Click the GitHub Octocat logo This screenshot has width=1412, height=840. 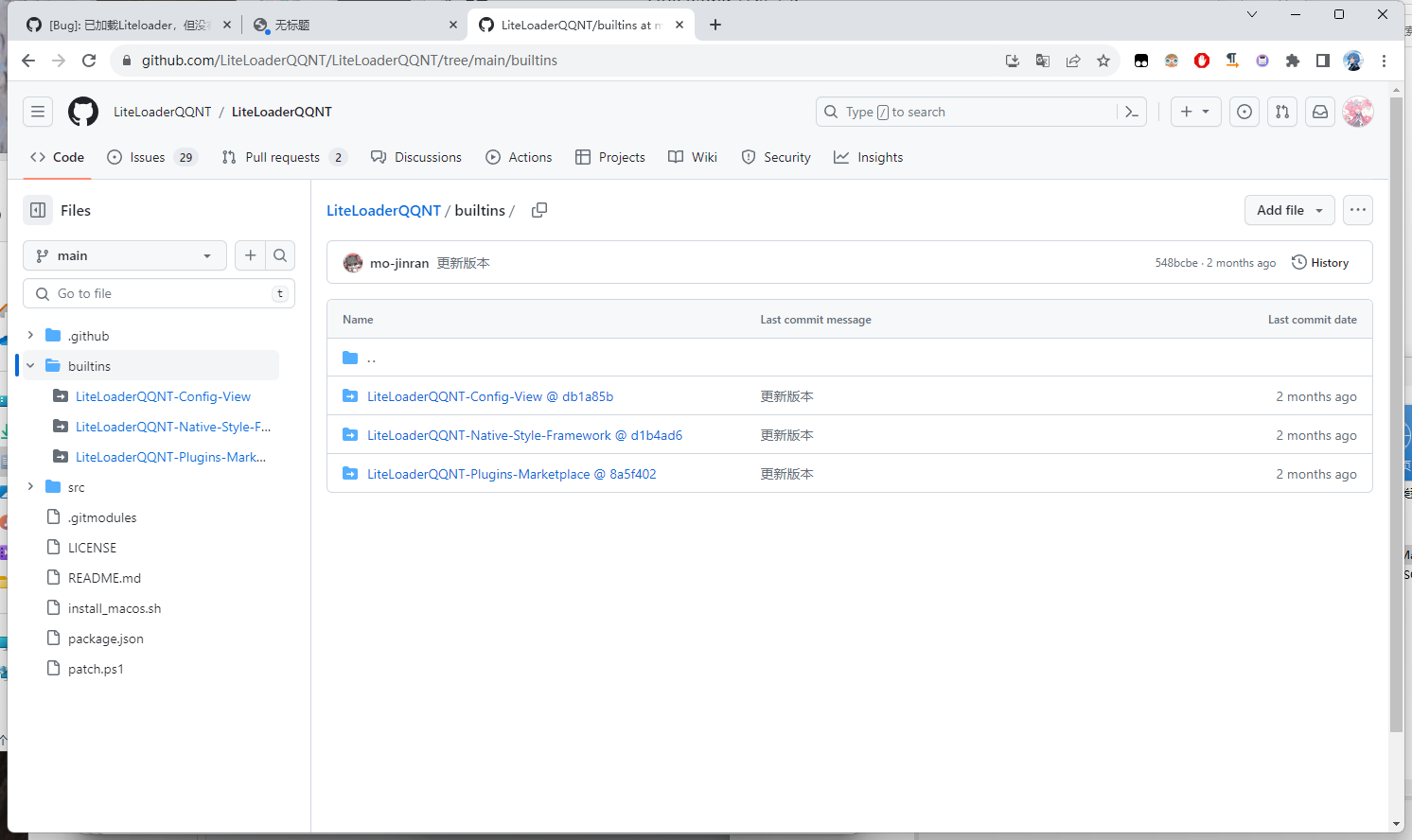83,112
